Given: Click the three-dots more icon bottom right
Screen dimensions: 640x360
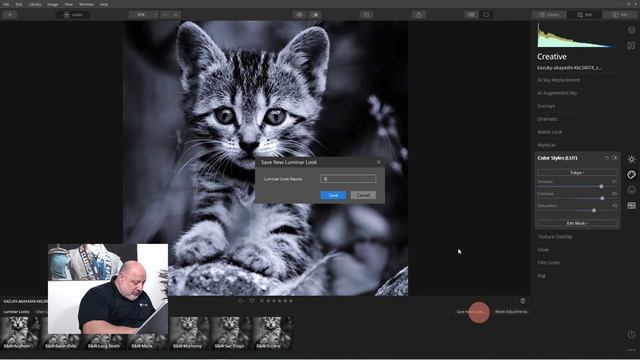Looking at the screenshot, I should [631, 350].
